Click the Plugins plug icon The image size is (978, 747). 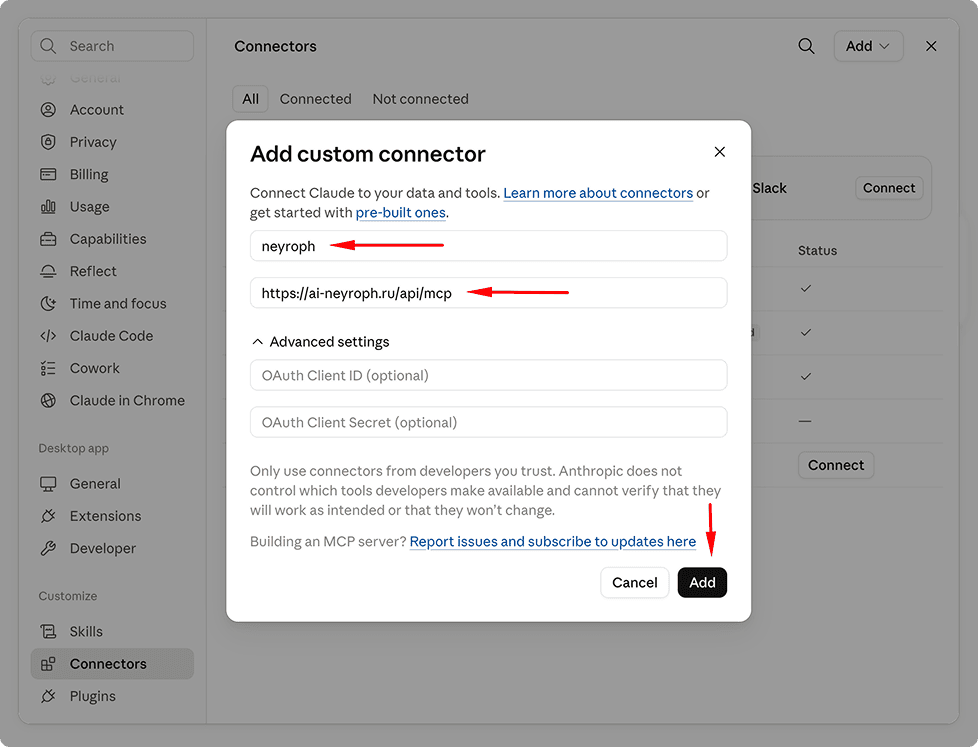tap(48, 696)
